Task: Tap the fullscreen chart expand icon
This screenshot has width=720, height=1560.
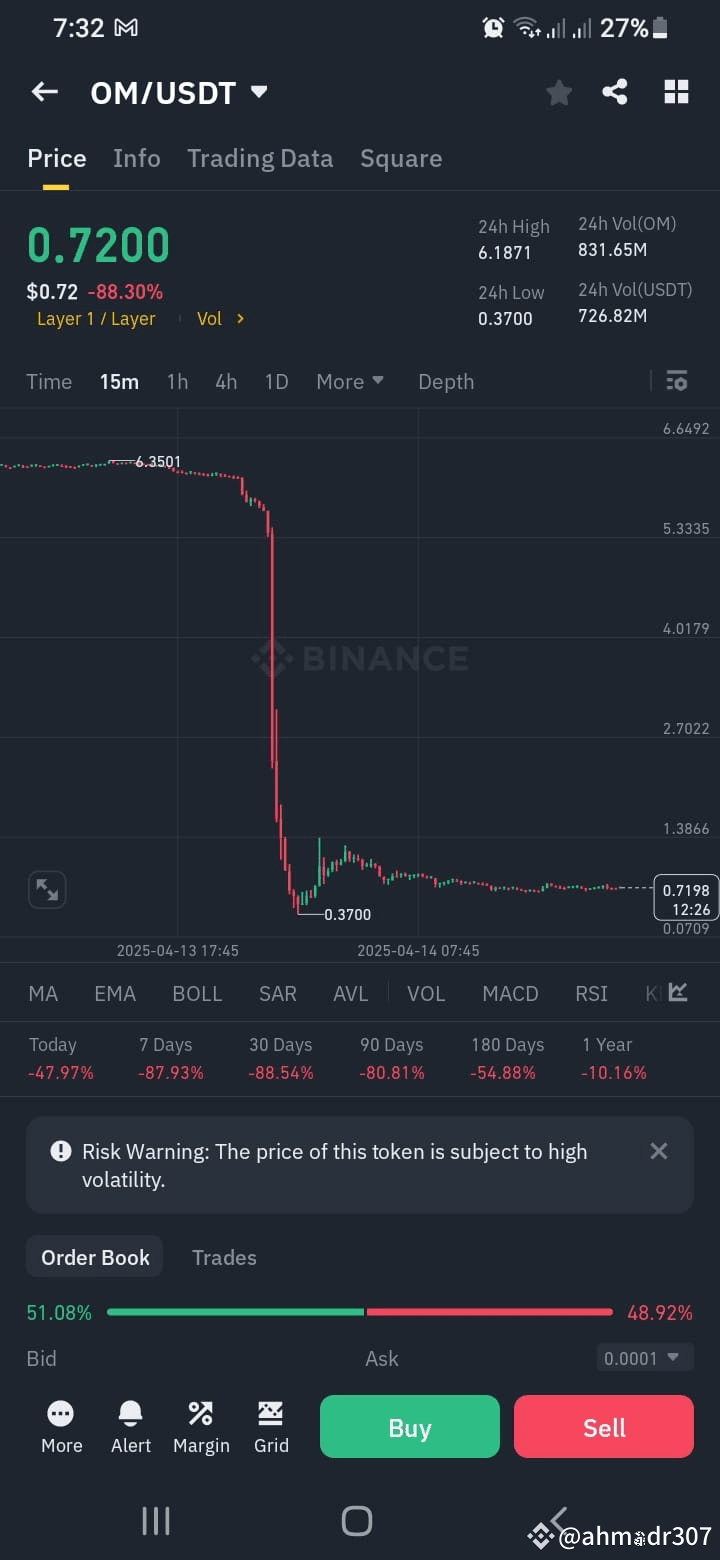Action: tap(46, 889)
